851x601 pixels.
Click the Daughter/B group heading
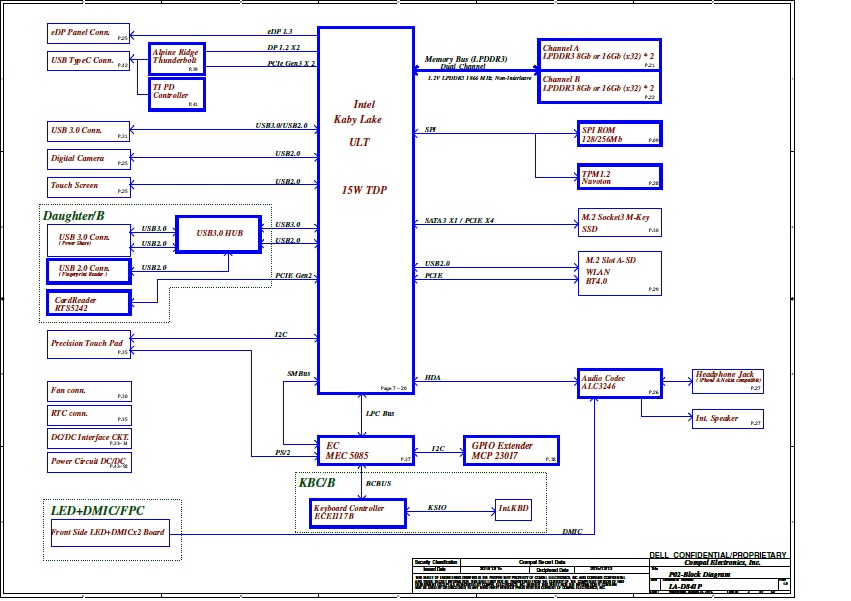pyautogui.click(x=74, y=216)
